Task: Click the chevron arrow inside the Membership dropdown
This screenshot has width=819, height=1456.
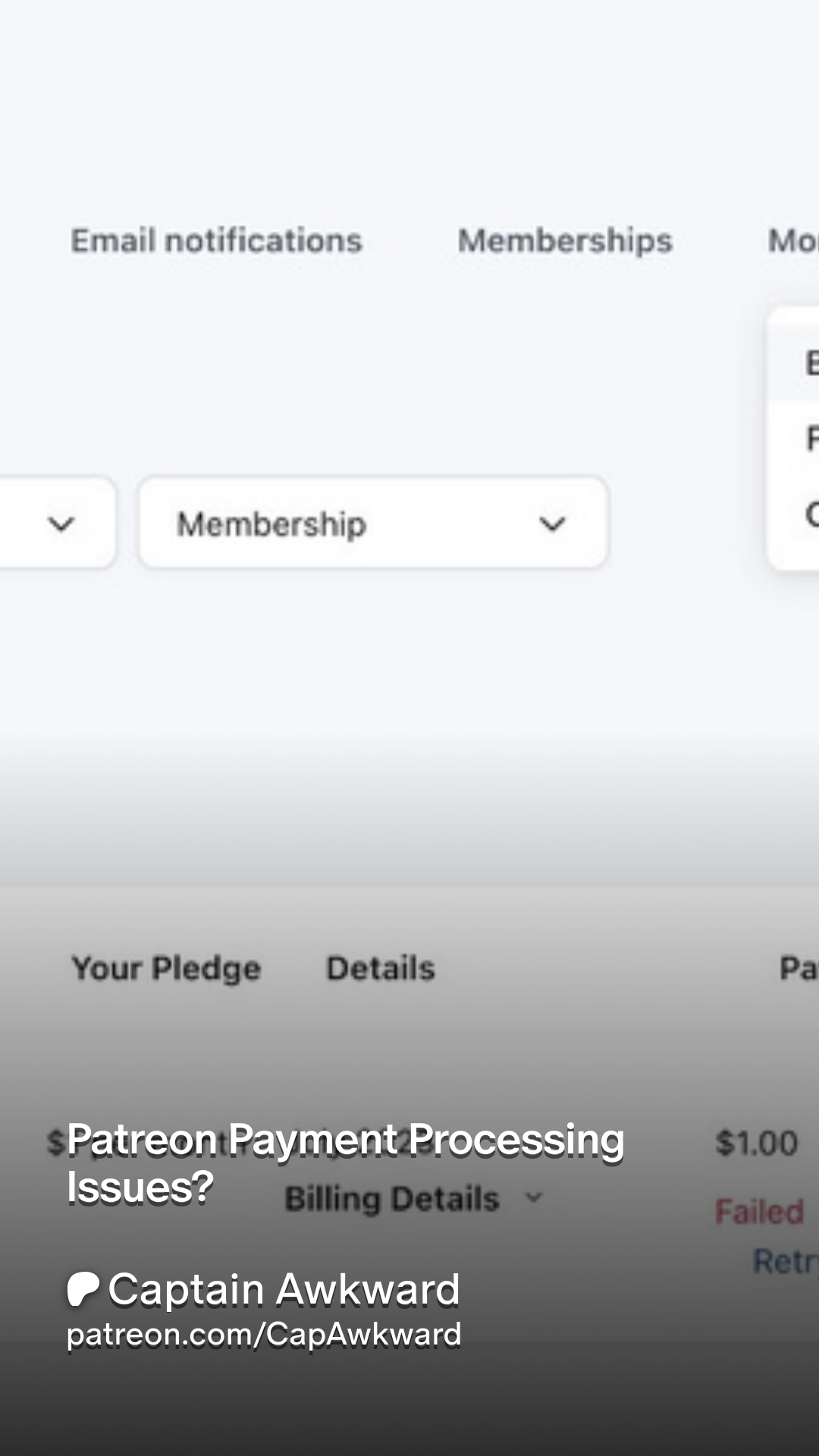Action: (552, 524)
